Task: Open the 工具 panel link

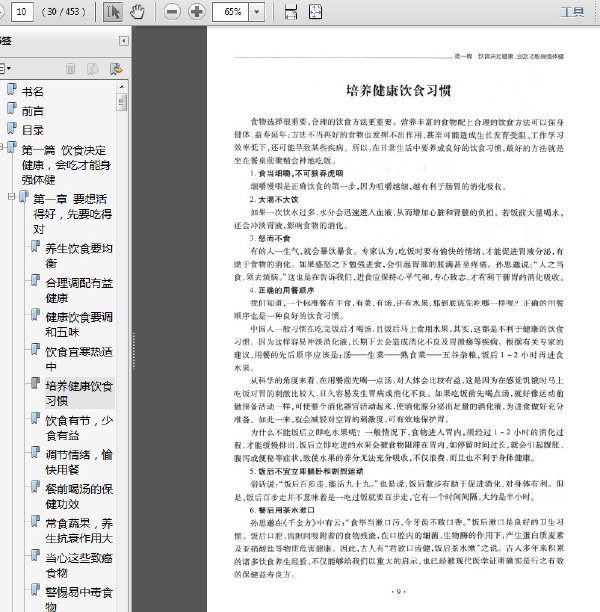Action: point(572,12)
